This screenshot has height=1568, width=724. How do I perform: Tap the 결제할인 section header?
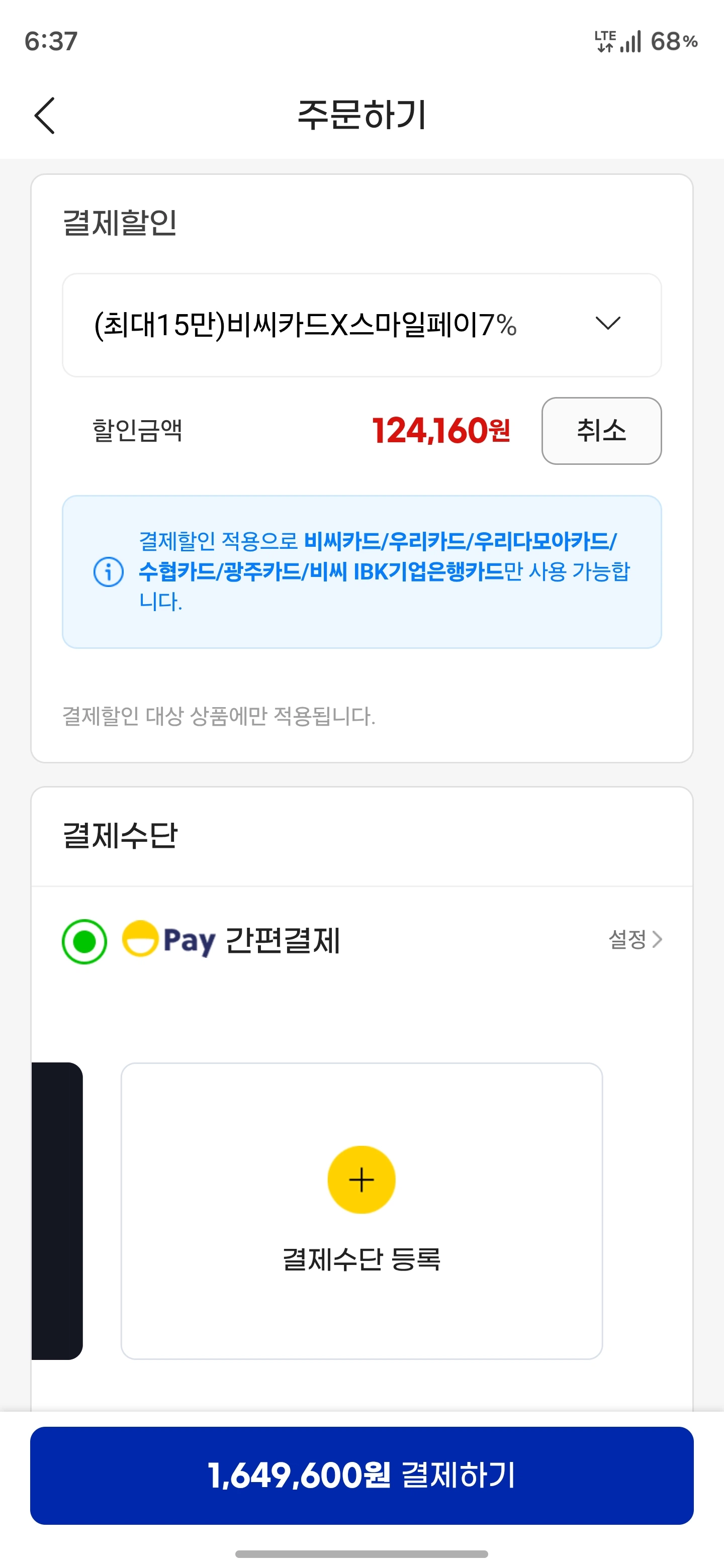coord(120,223)
